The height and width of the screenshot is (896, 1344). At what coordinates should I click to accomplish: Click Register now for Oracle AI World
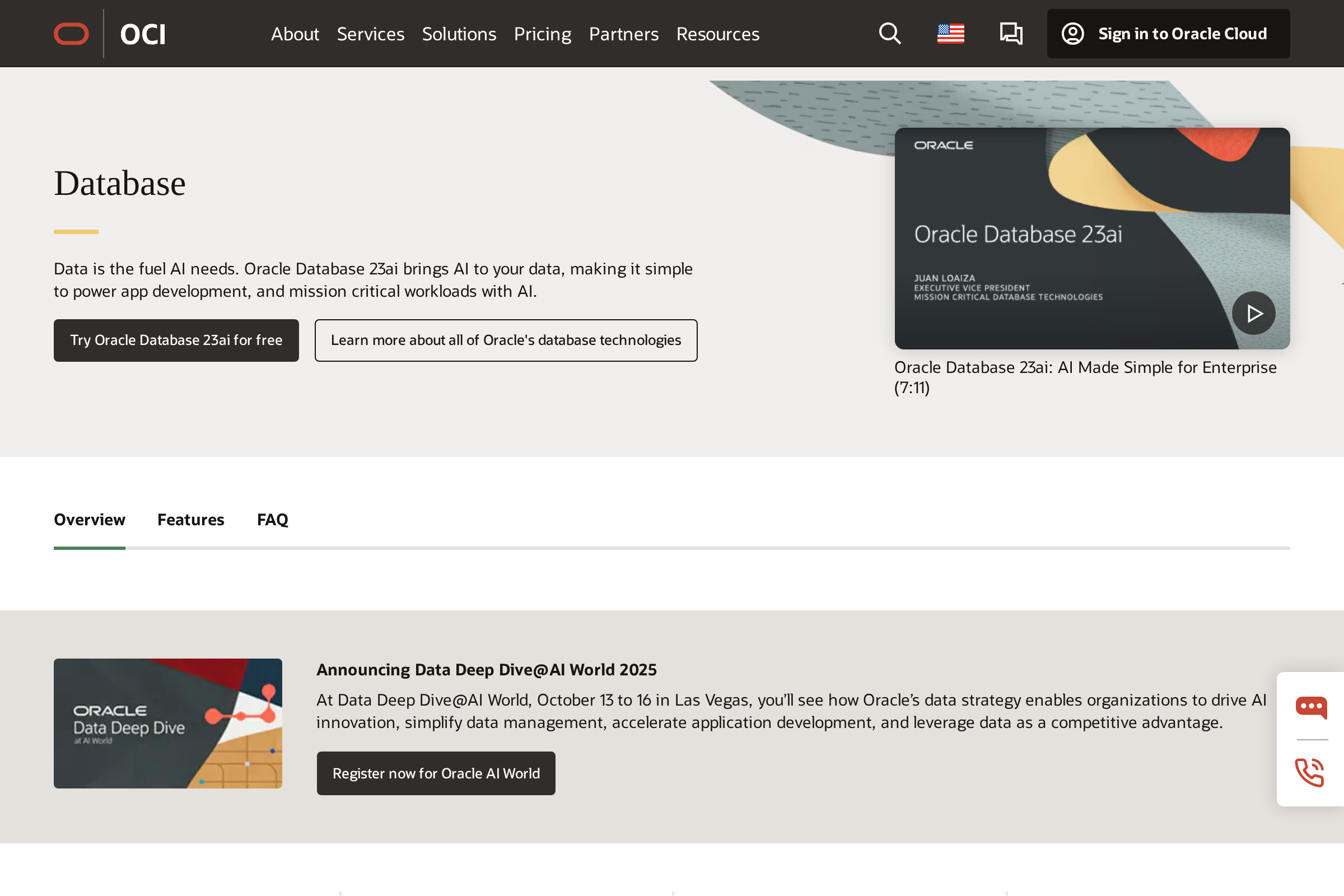pyautogui.click(x=436, y=773)
